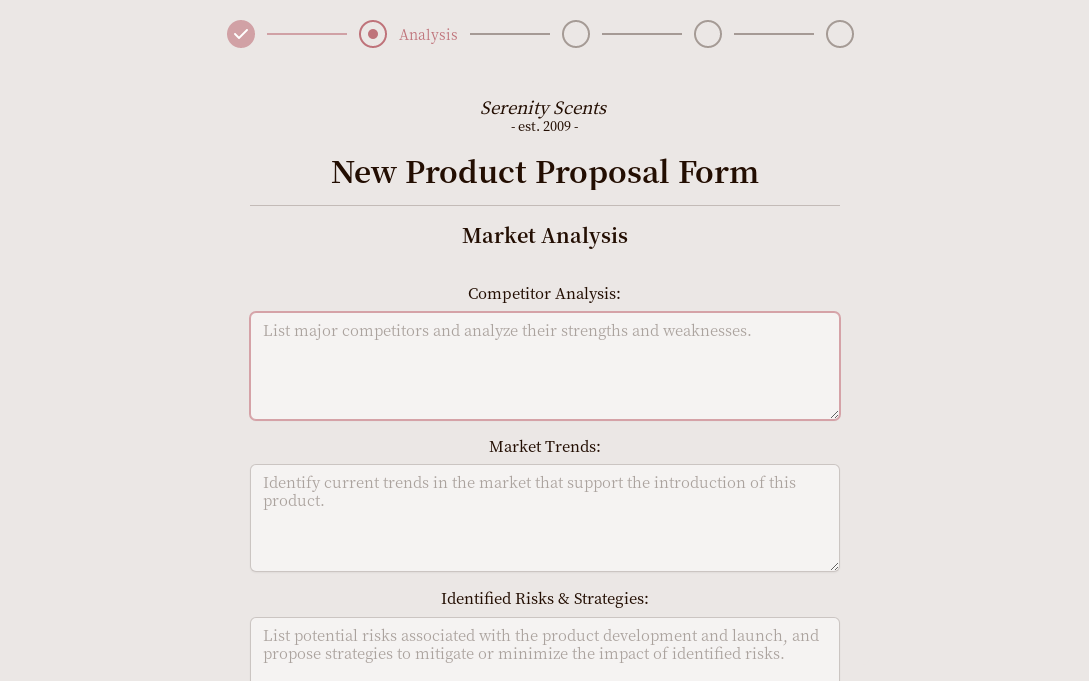Click the Market Trends field label
The height and width of the screenshot is (681, 1089).
coord(544,447)
